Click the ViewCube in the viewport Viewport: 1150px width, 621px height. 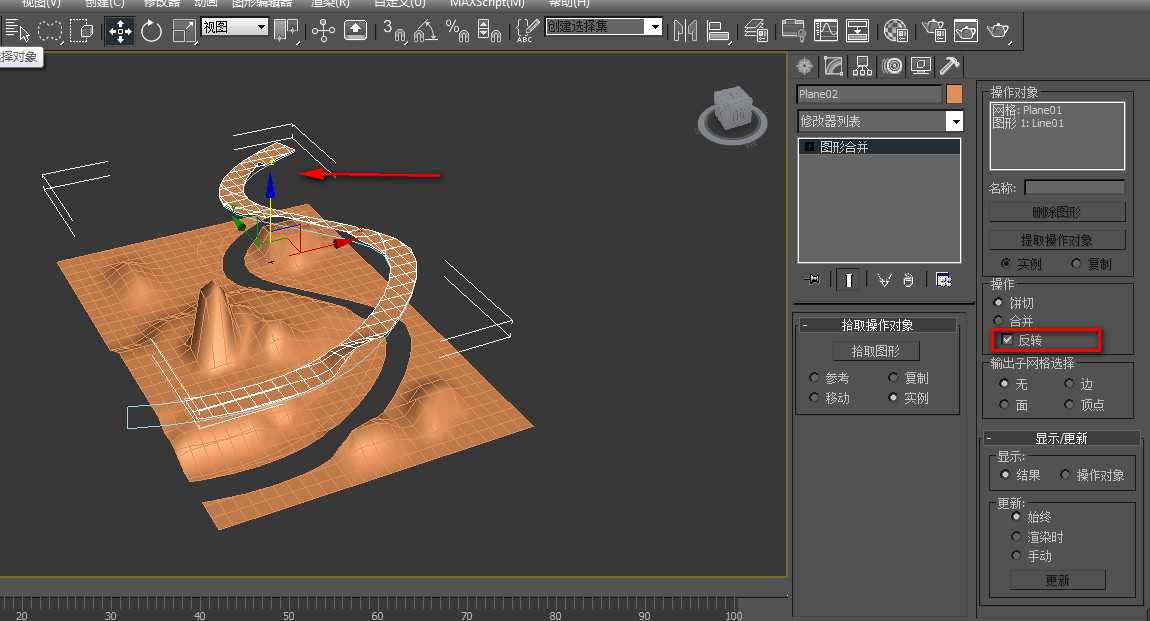click(x=732, y=116)
